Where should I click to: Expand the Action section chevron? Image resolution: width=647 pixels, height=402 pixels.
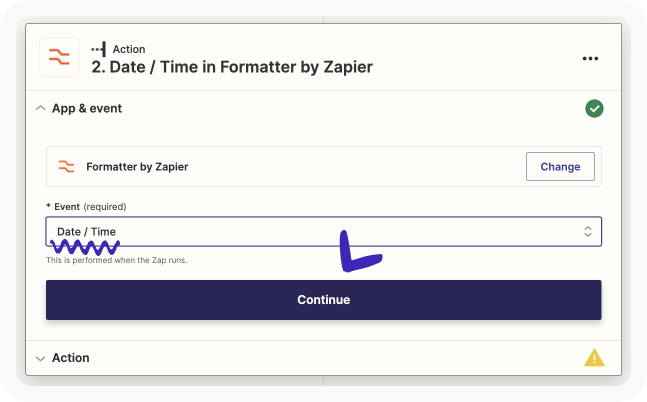(x=40, y=358)
